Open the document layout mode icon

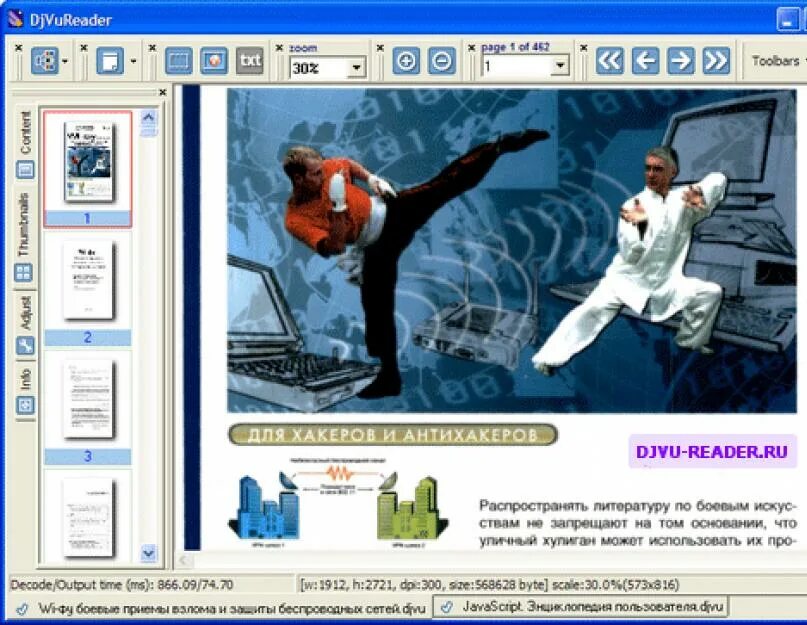[x=44, y=61]
